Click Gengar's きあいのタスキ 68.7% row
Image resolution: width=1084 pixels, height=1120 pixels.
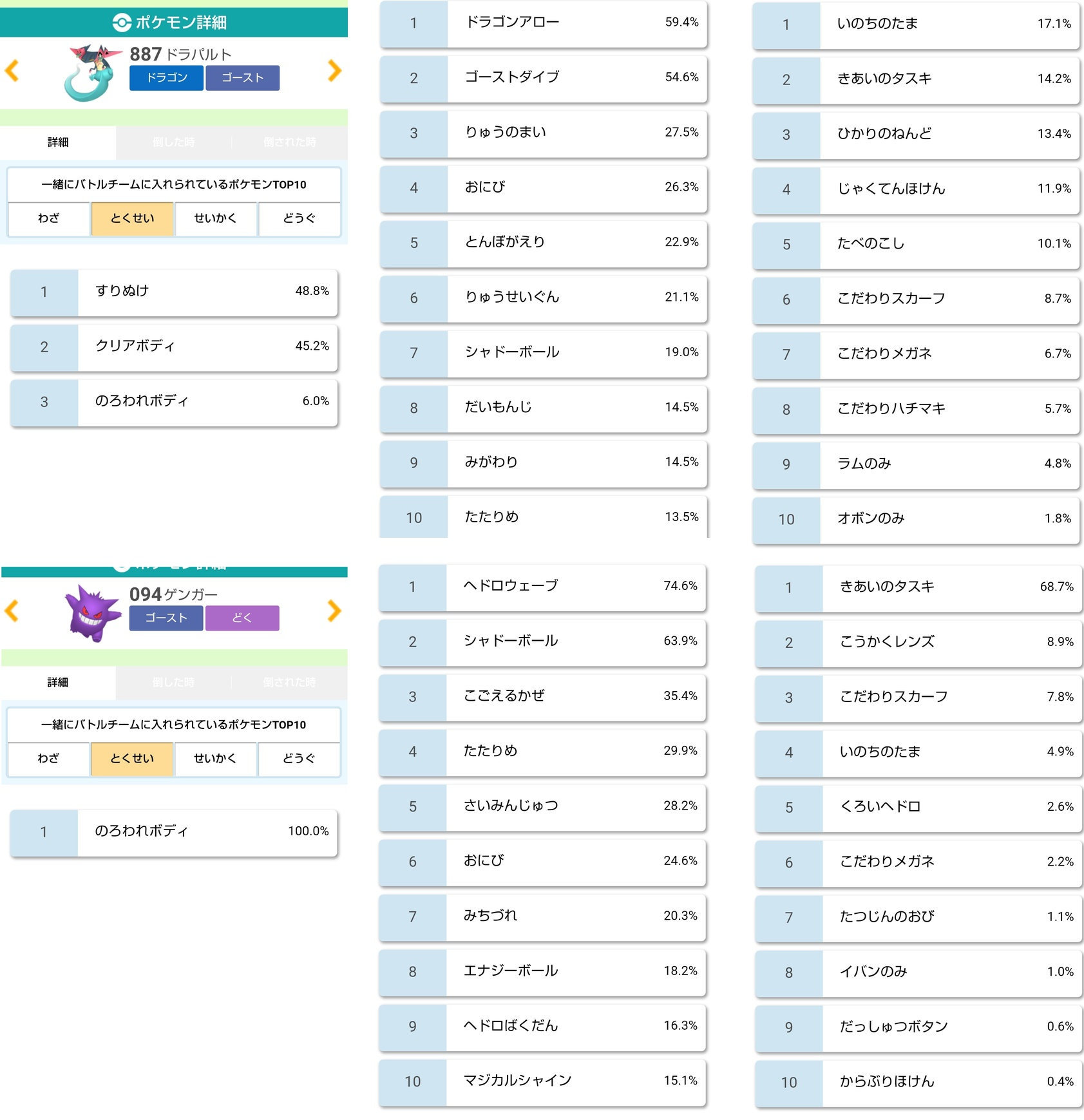(x=918, y=587)
